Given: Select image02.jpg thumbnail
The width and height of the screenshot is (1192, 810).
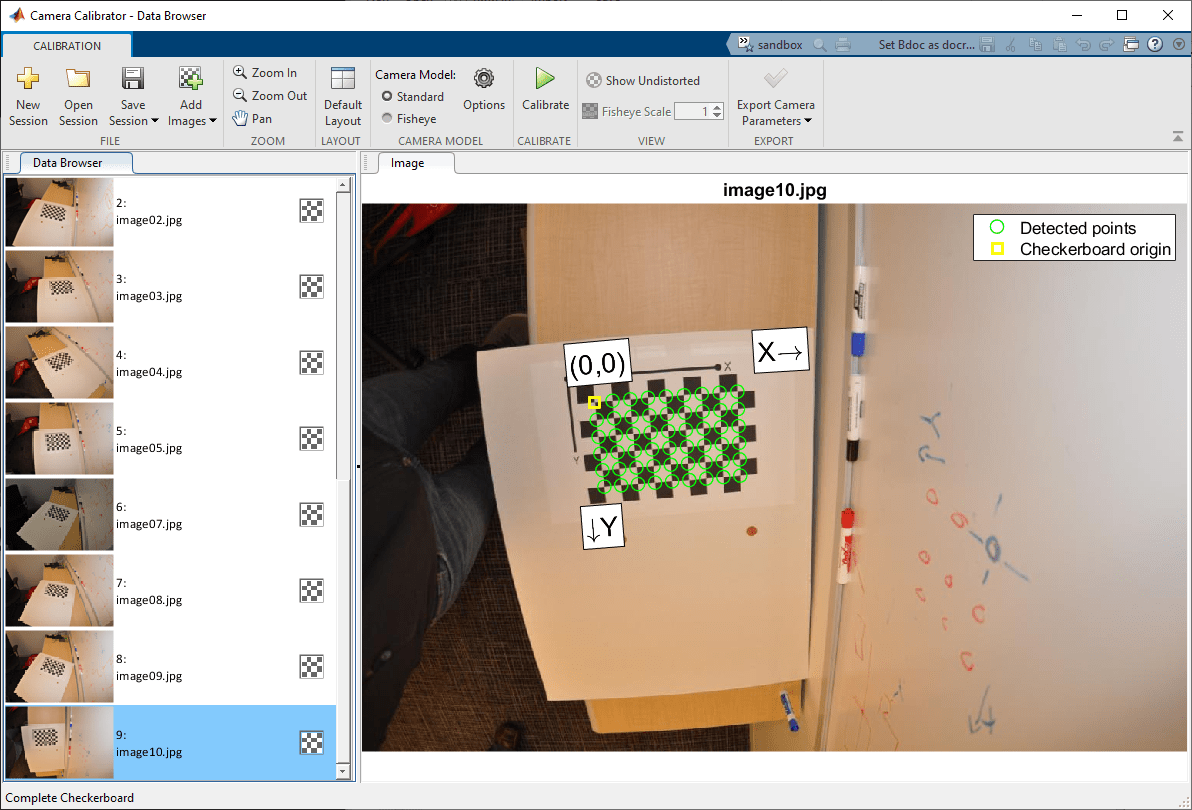Looking at the screenshot, I should coord(59,212).
